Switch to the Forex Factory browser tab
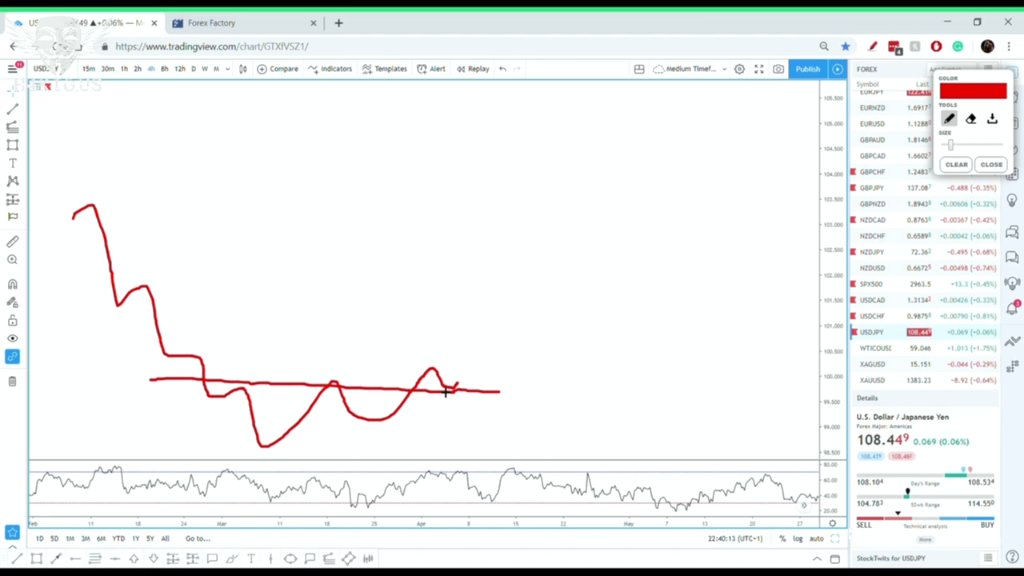The image size is (1024, 576). coord(243,23)
